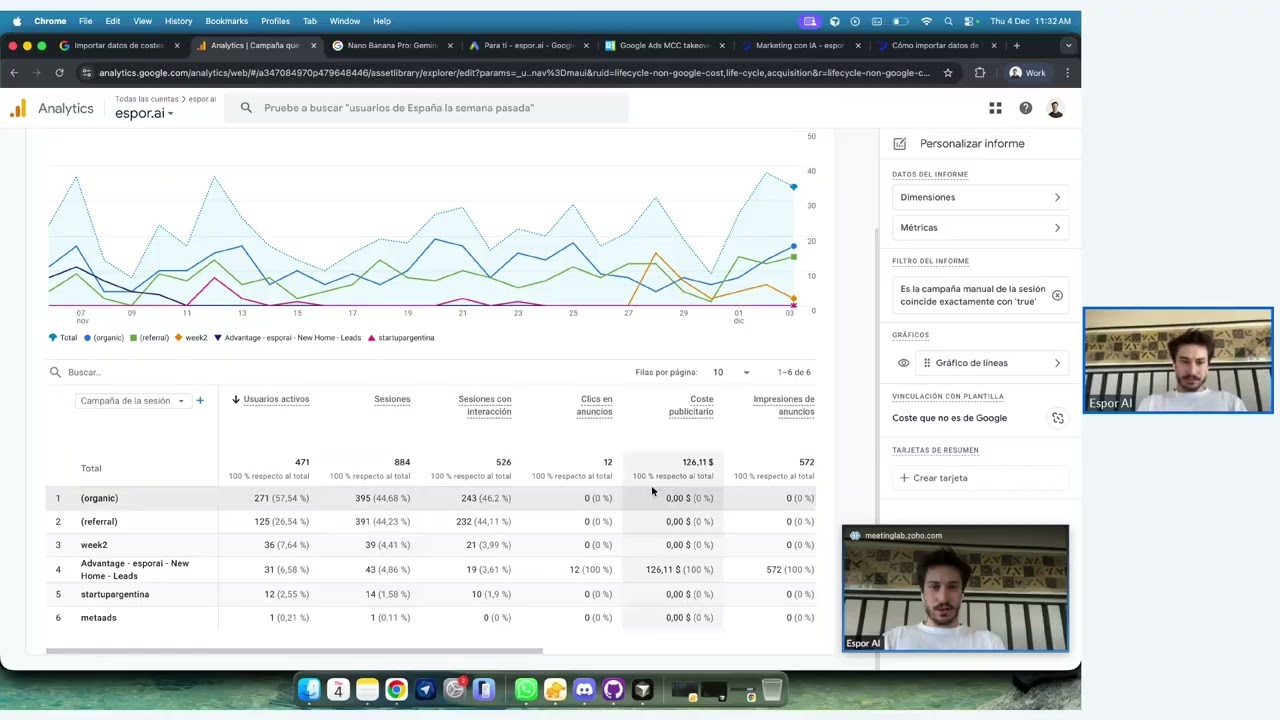The height and width of the screenshot is (720, 1280).
Task: Sort by Clics en anuncios column header
Action: [x=595, y=406]
